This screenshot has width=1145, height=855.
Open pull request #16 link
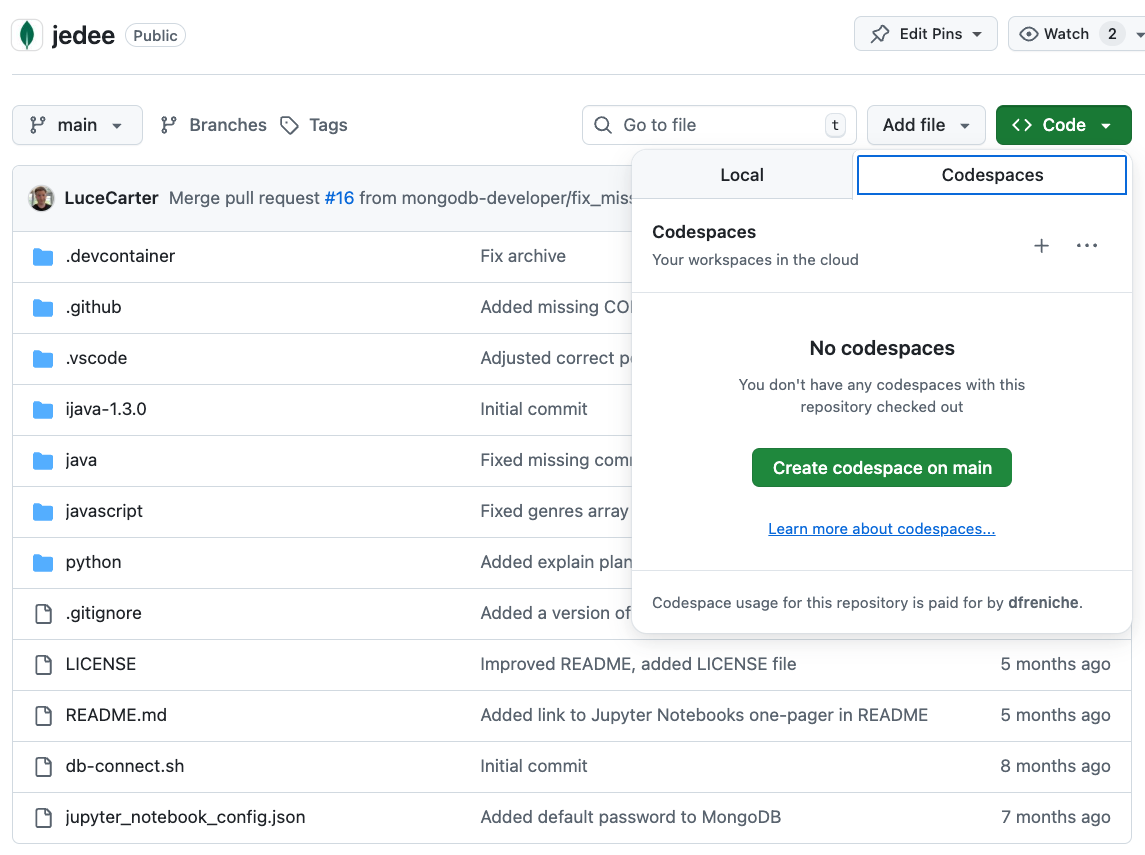tap(339, 198)
